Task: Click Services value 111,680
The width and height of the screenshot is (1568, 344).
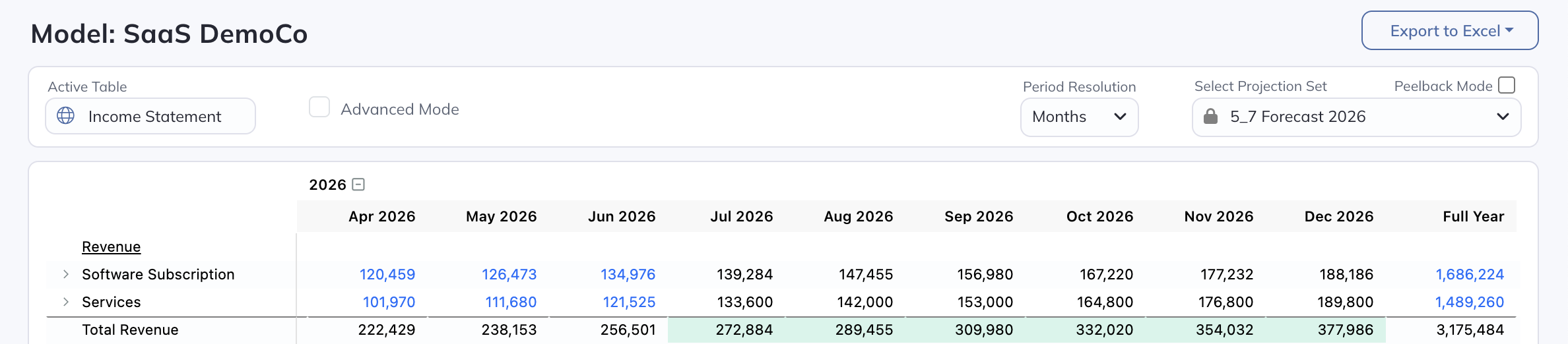Action: point(511,302)
